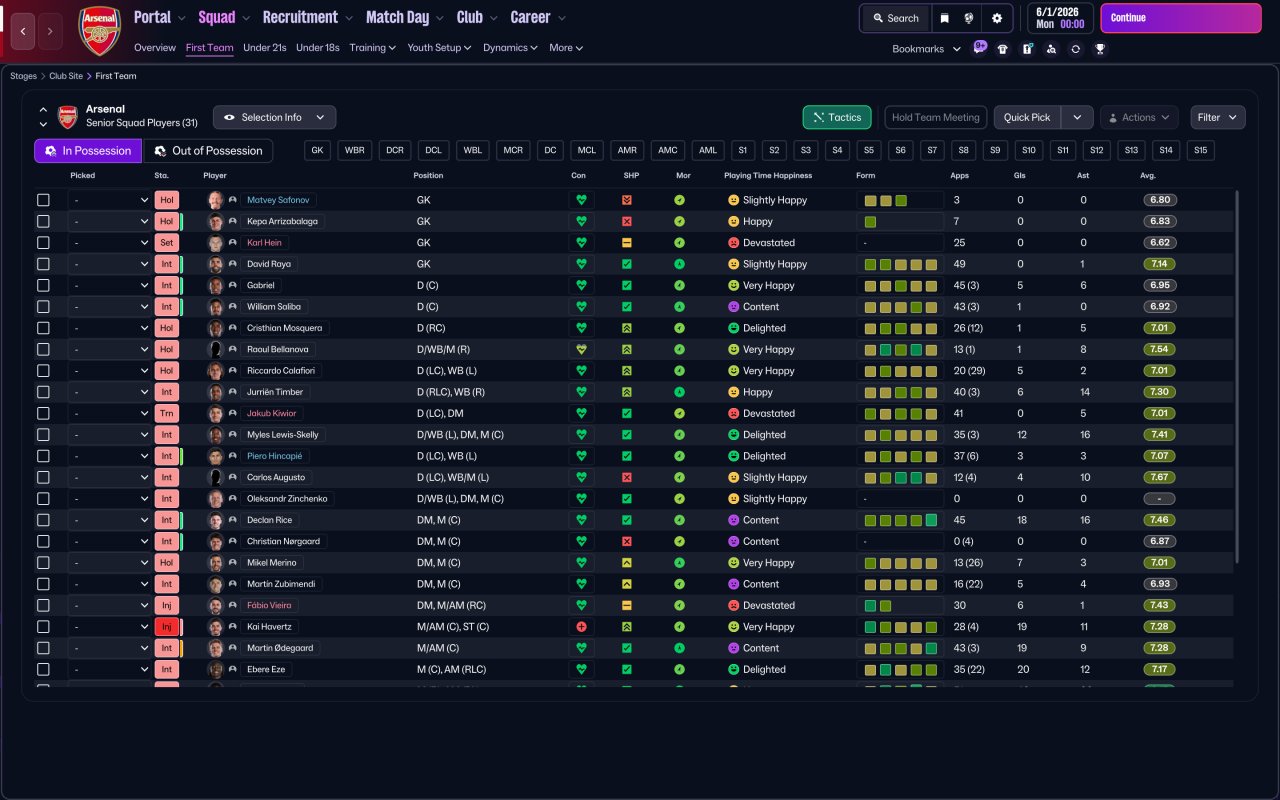Open the Tactics button
1280x800 pixels.
click(837, 117)
